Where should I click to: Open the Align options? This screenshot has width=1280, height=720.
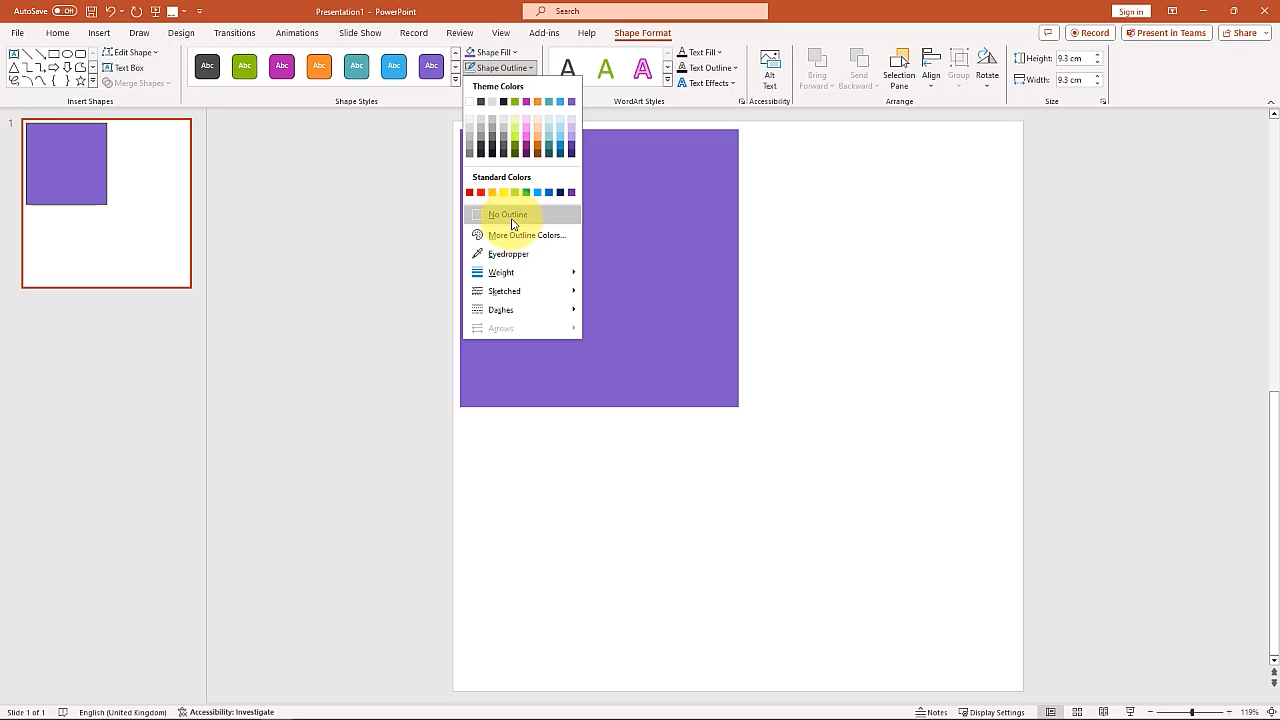931,68
